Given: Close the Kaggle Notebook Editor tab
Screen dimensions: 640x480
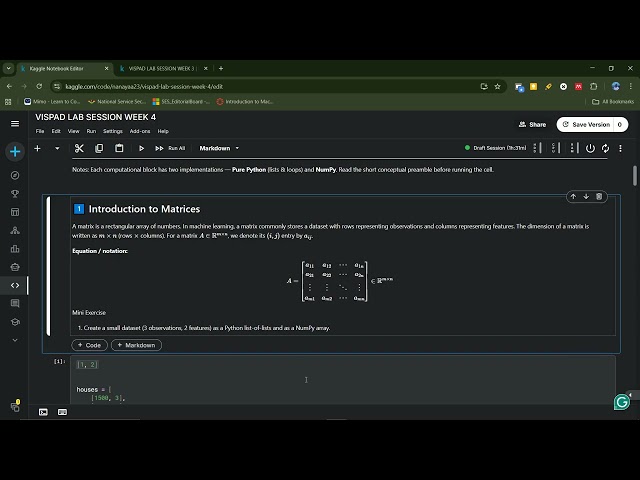Looking at the screenshot, I should (x=107, y=69).
